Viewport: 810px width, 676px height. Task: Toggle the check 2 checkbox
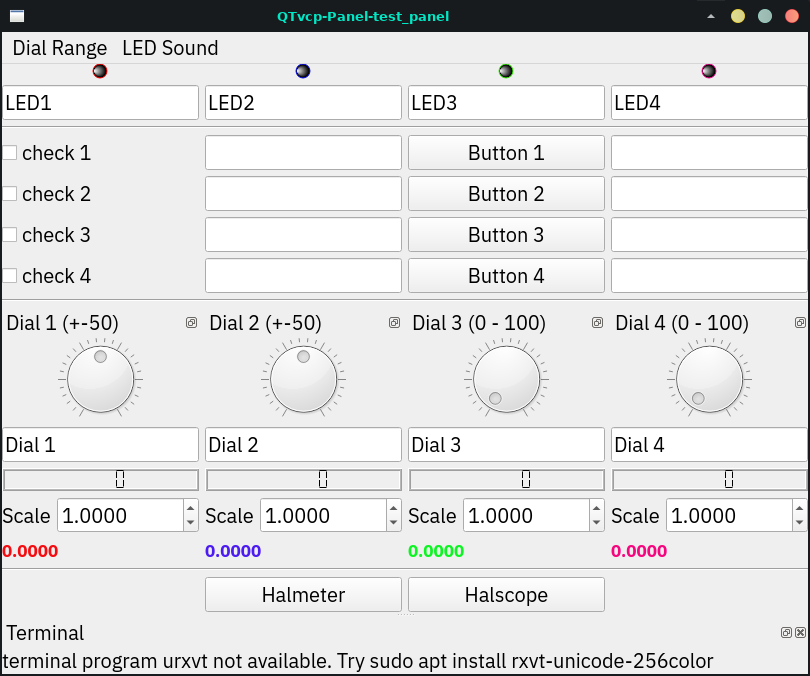10,194
